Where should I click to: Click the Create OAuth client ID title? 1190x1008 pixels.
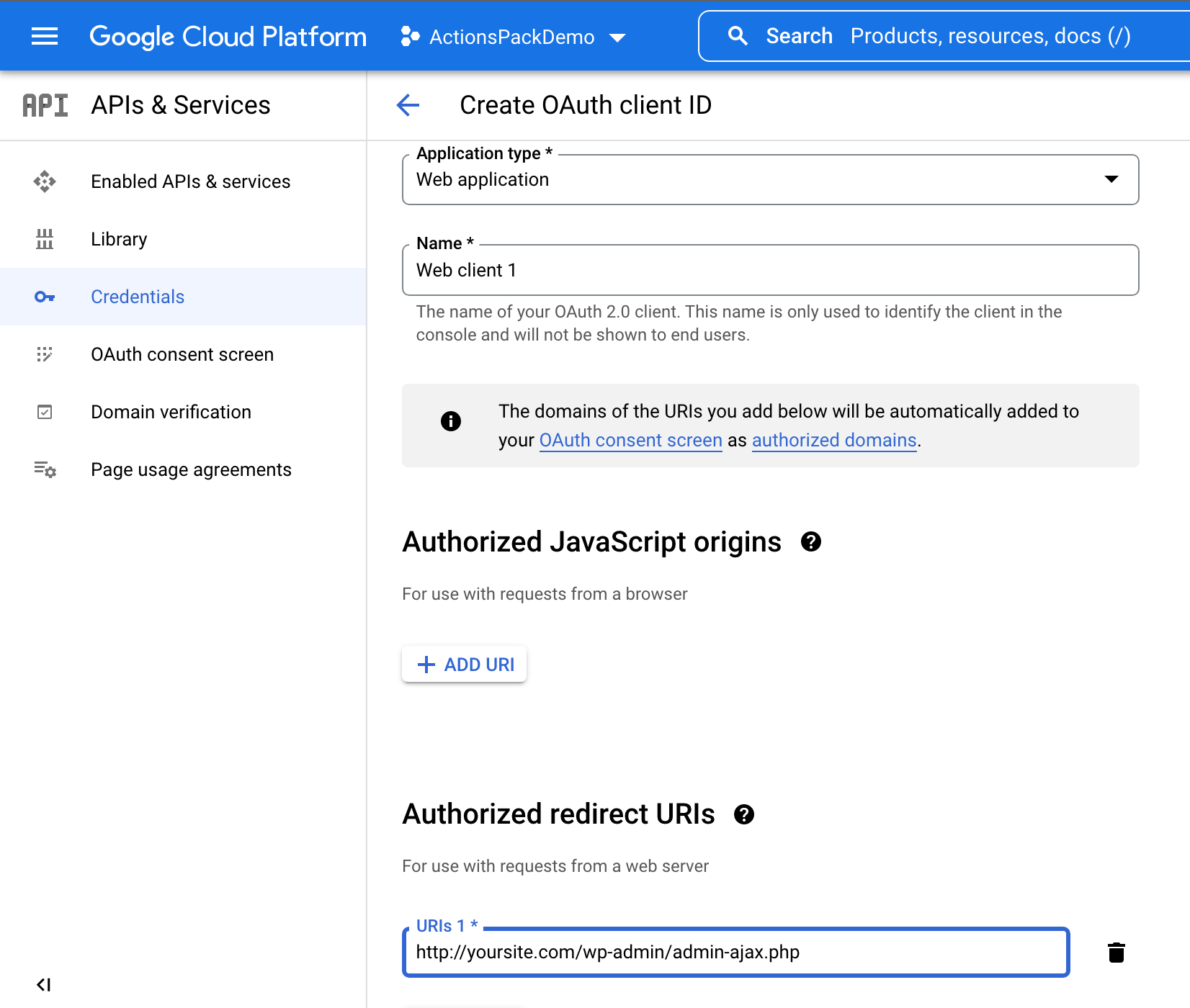586,105
